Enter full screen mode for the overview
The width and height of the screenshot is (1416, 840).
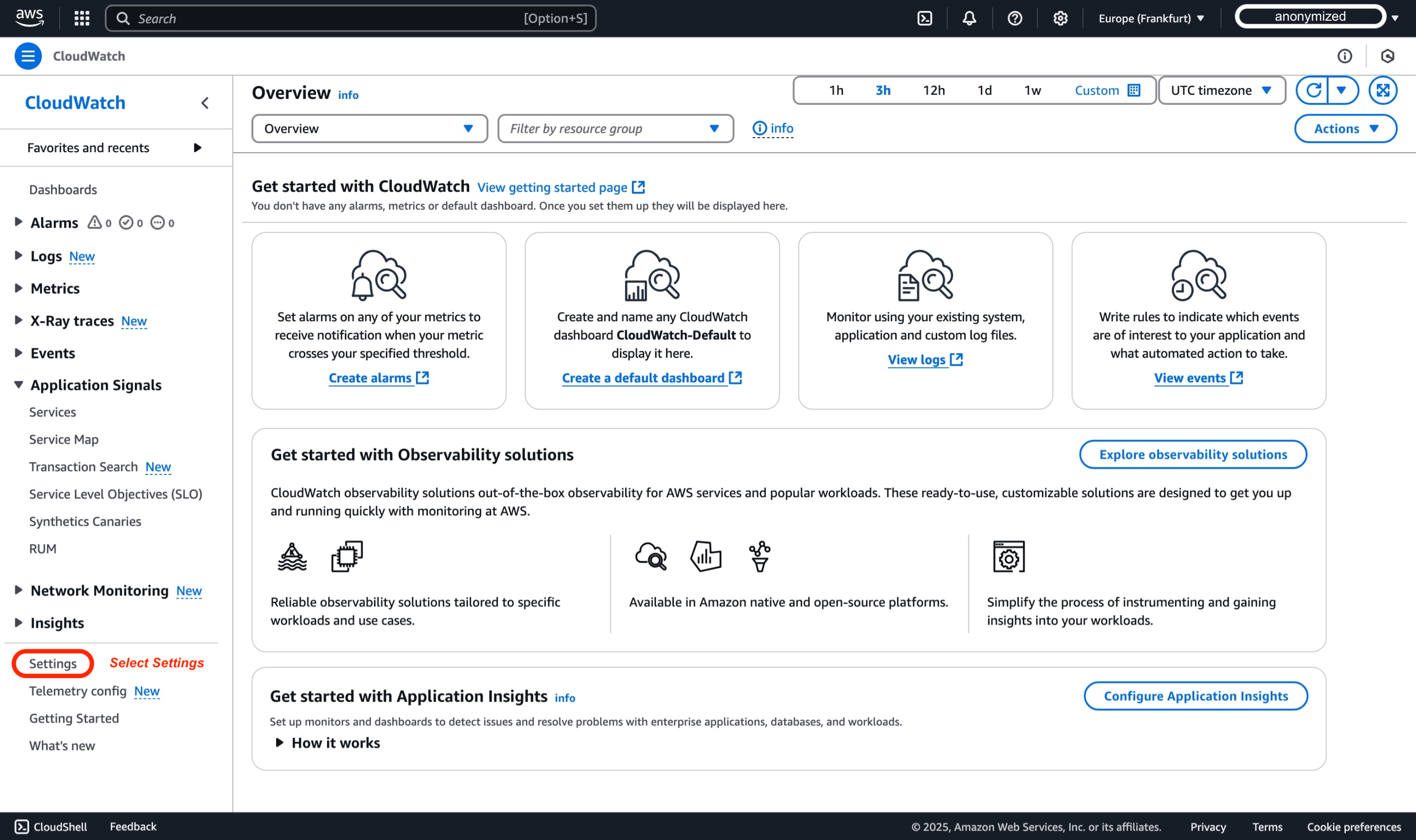(1382, 90)
